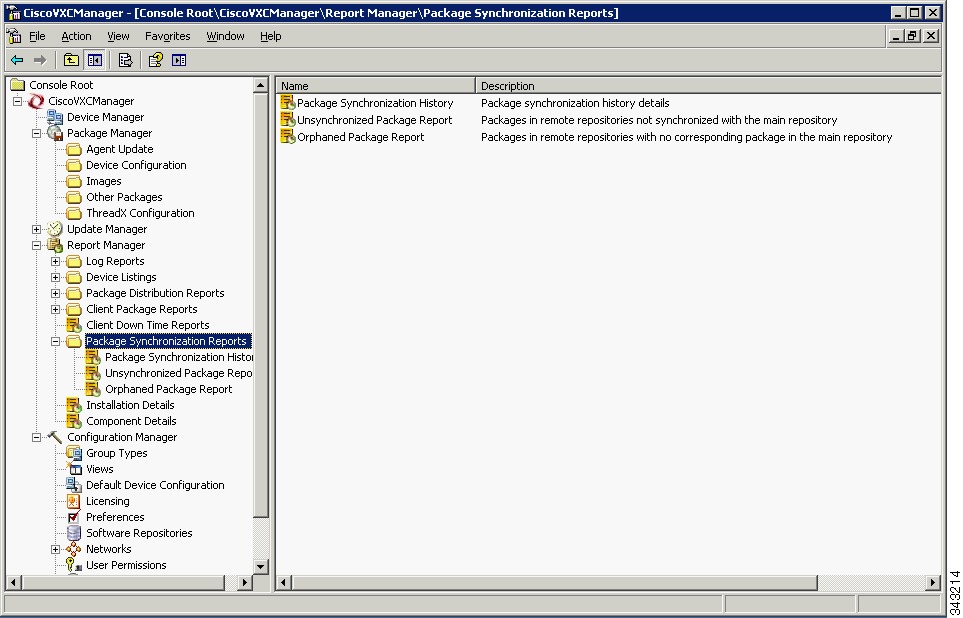Click the Component Details report icon
The width and height of the screenshot is (963, 618).
click(x=74, y=421)
